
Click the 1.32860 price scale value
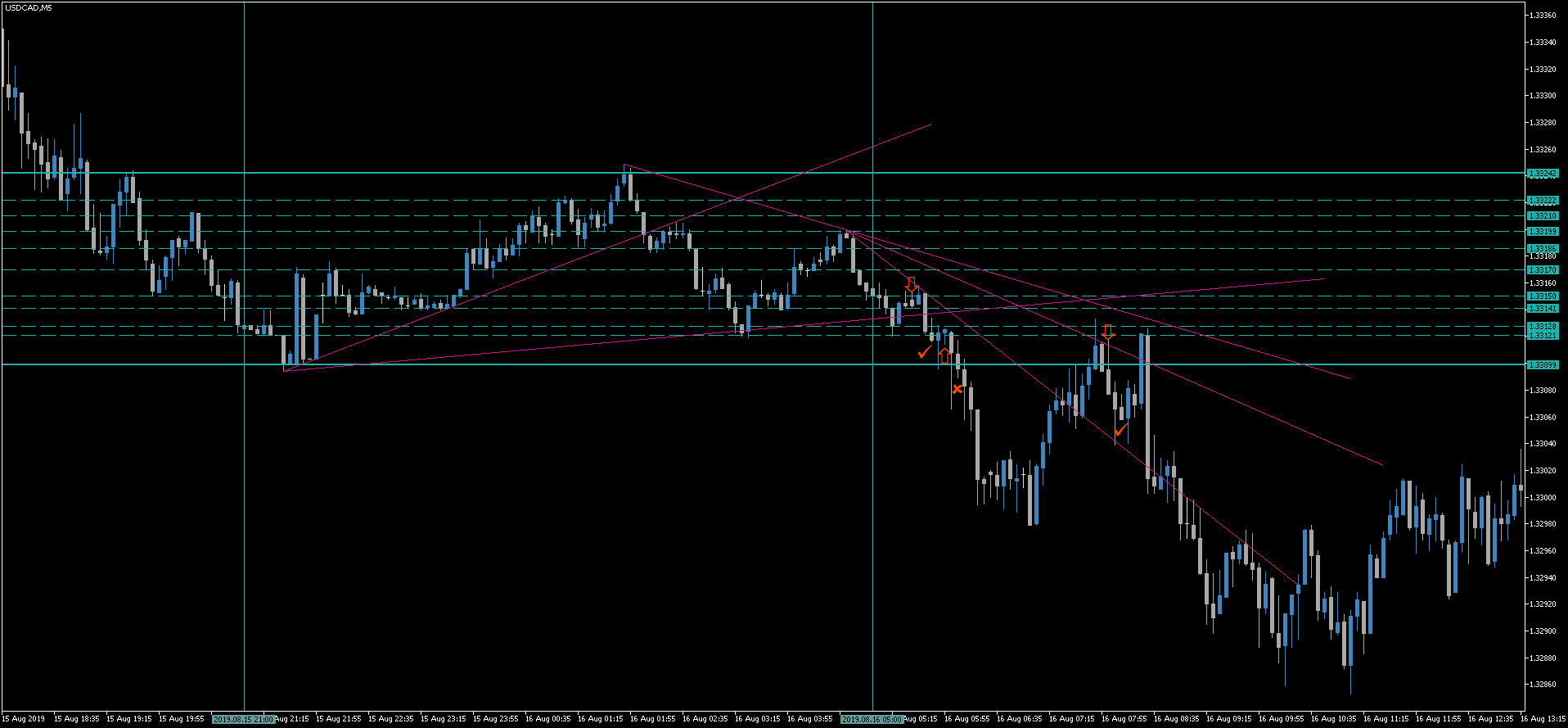[1543, 684]
